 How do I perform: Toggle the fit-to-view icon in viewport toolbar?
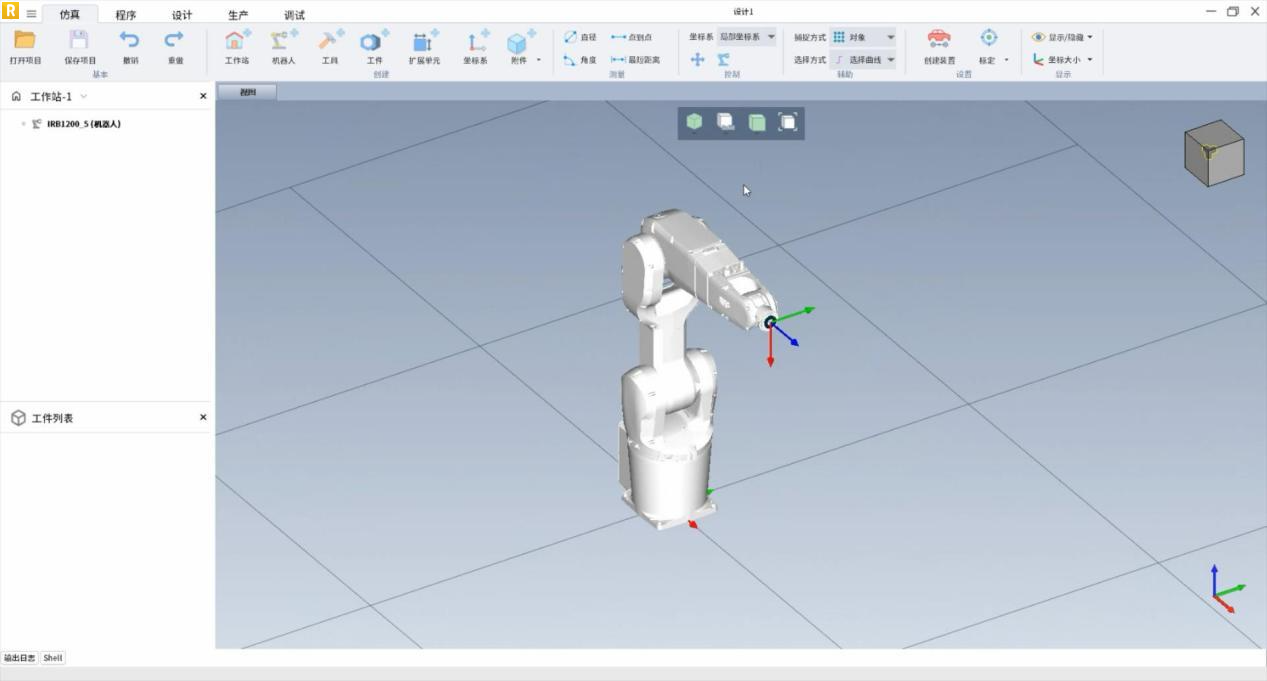click(788, 122)
